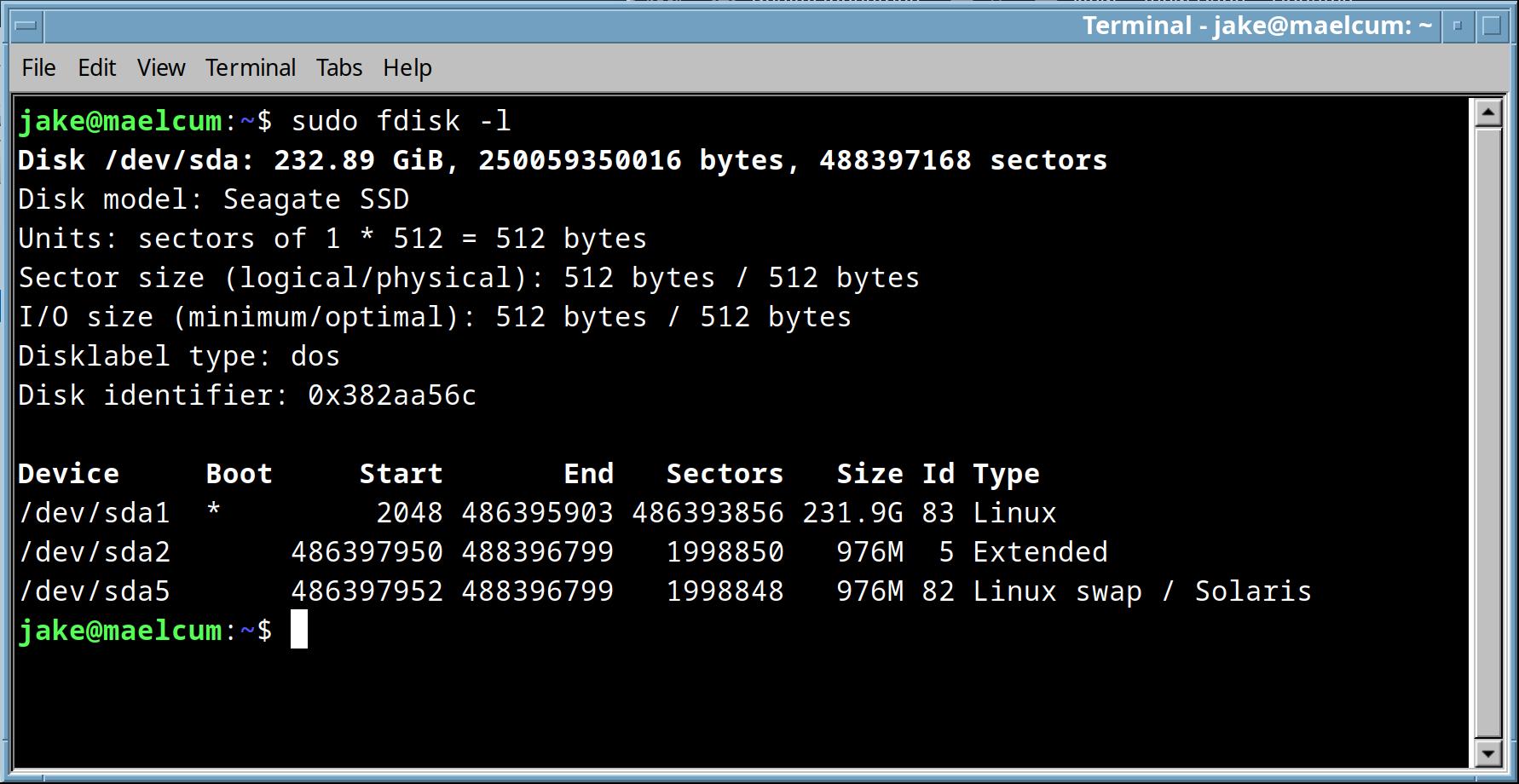The height and width of the screenshot is (784, 1519).
Task: Click the scrollbar down arrow
Action: pos(1488,753)
